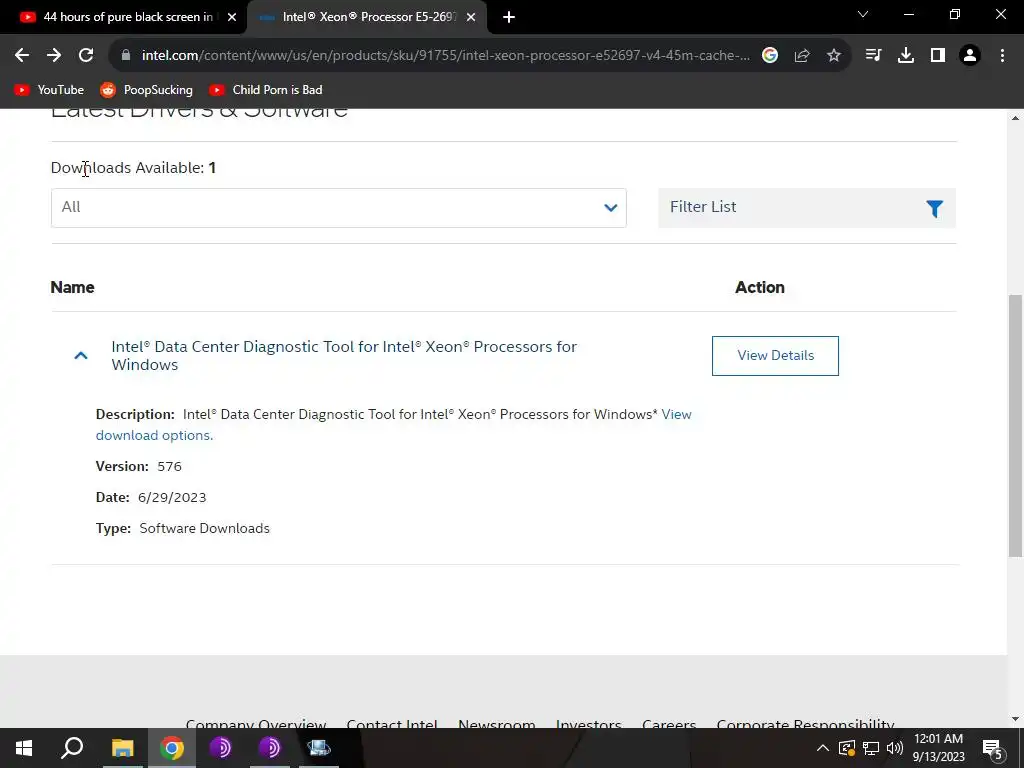
Task: Open the second Tor Browser taskbar icon
Action: 270,748
